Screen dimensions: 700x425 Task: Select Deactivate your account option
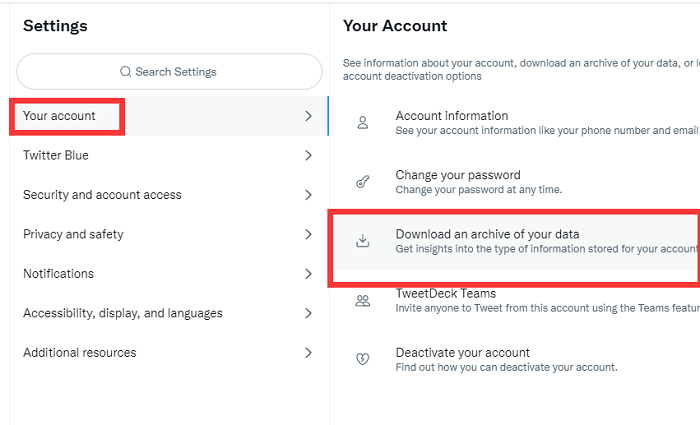(462, 353)
